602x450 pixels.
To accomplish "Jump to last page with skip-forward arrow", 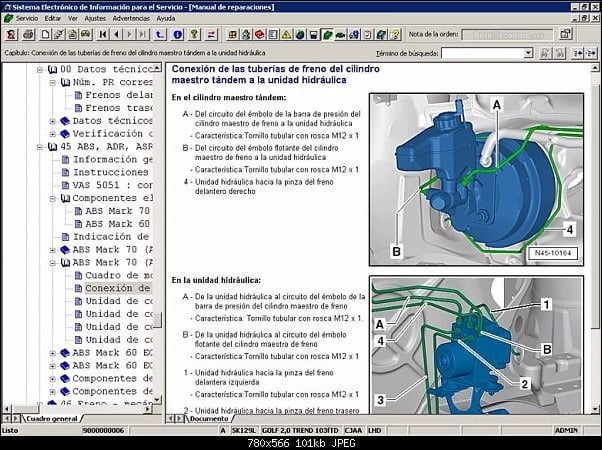I will 143,35.
